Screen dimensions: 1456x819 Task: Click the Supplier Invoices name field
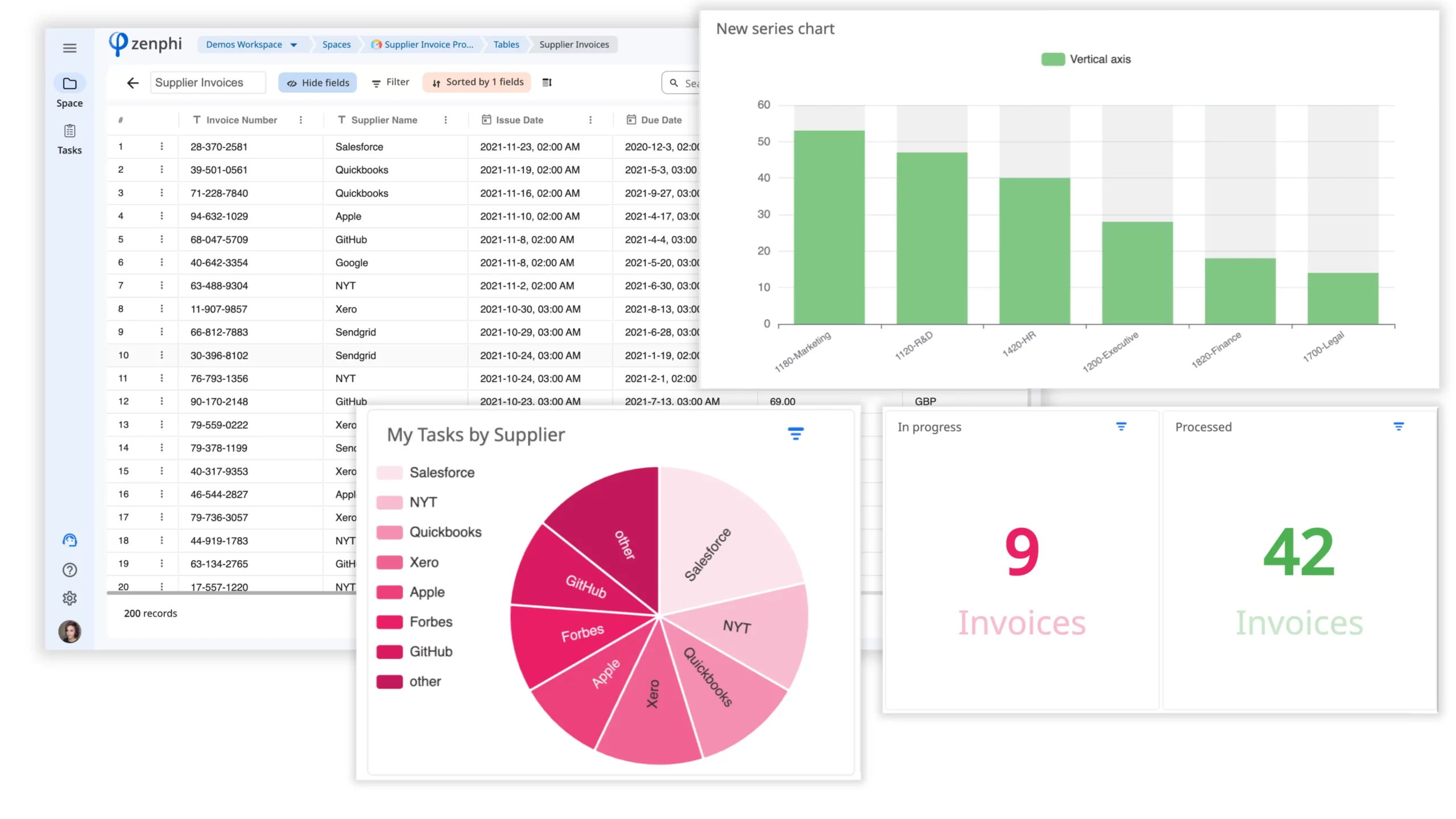[x=208, y=82]
